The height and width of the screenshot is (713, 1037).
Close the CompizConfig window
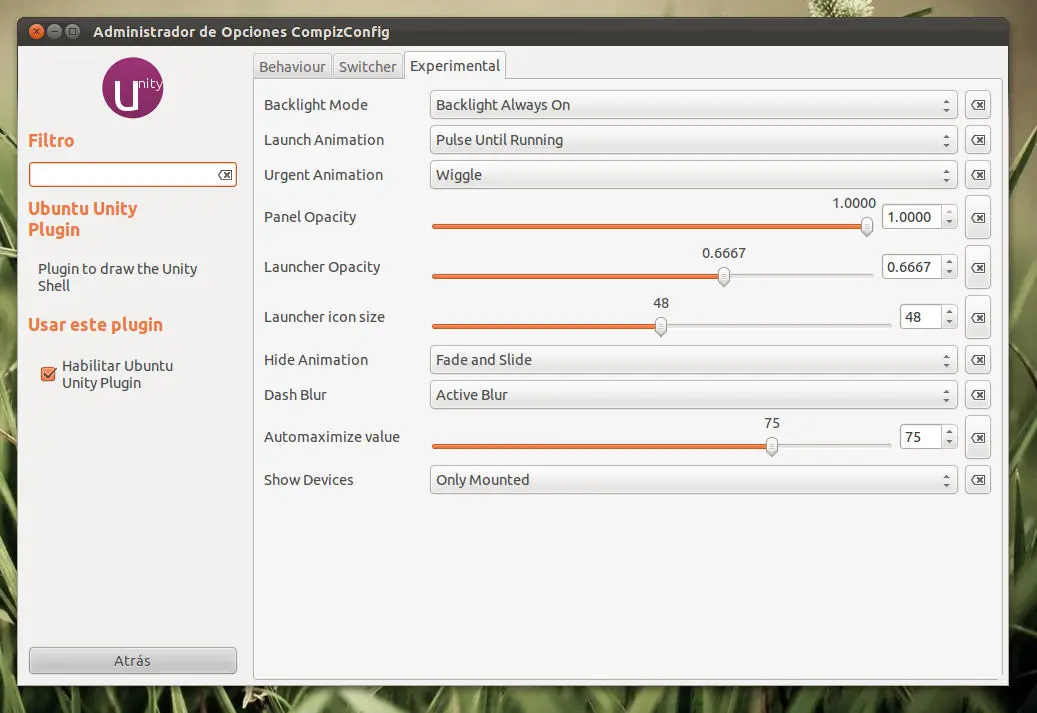coord(37,31)
